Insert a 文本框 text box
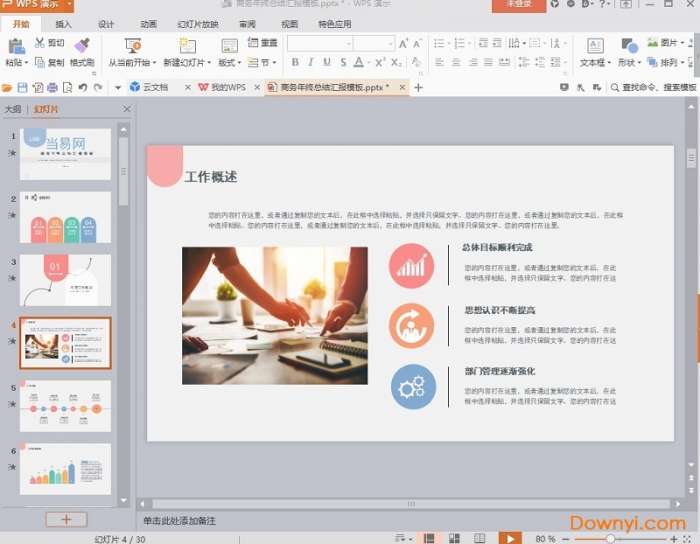 [x=594, y=46]
